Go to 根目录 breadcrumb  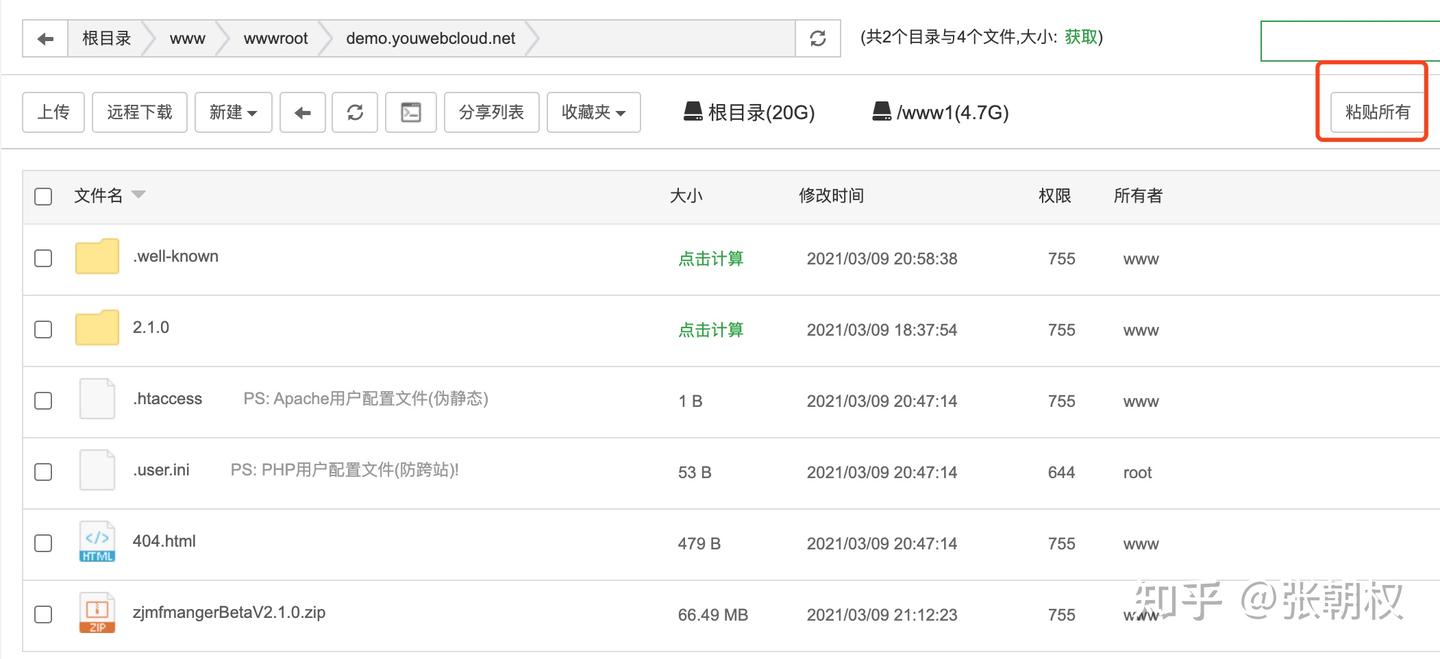click(x=106, y=39)
